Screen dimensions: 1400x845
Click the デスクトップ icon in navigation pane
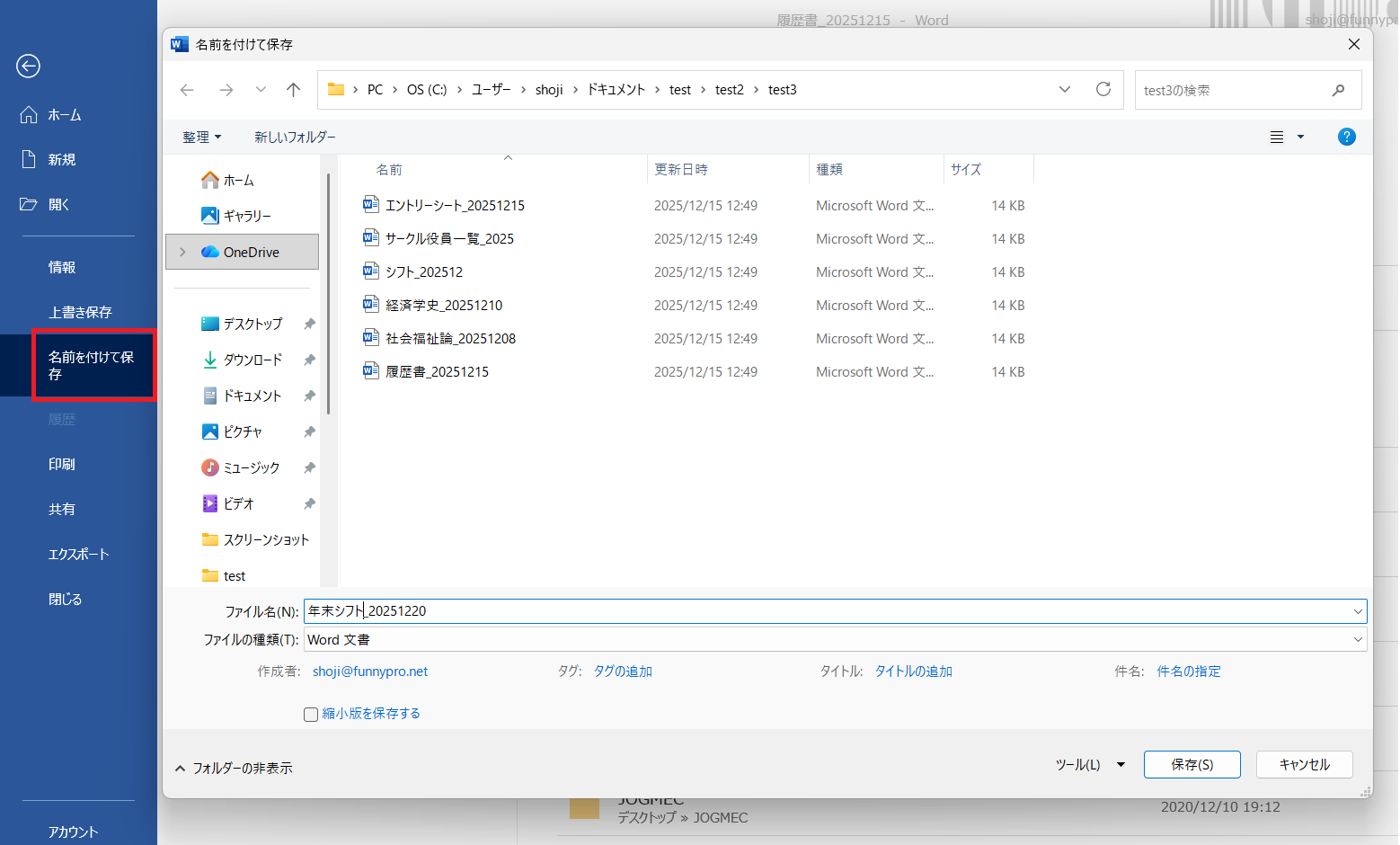pos(210,324)
